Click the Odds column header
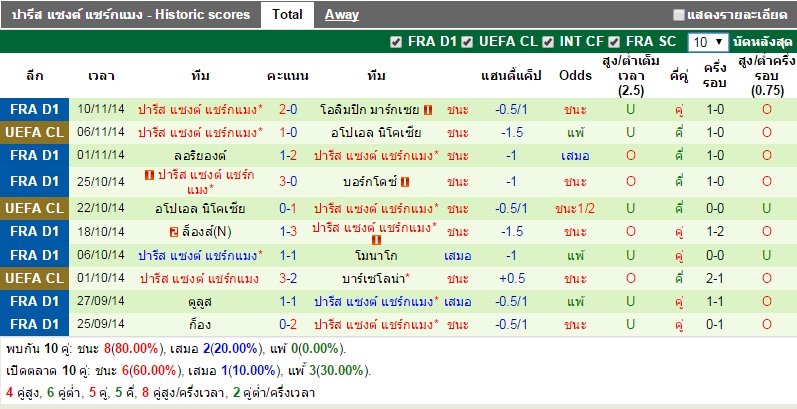797x409 pixels. 575,76
